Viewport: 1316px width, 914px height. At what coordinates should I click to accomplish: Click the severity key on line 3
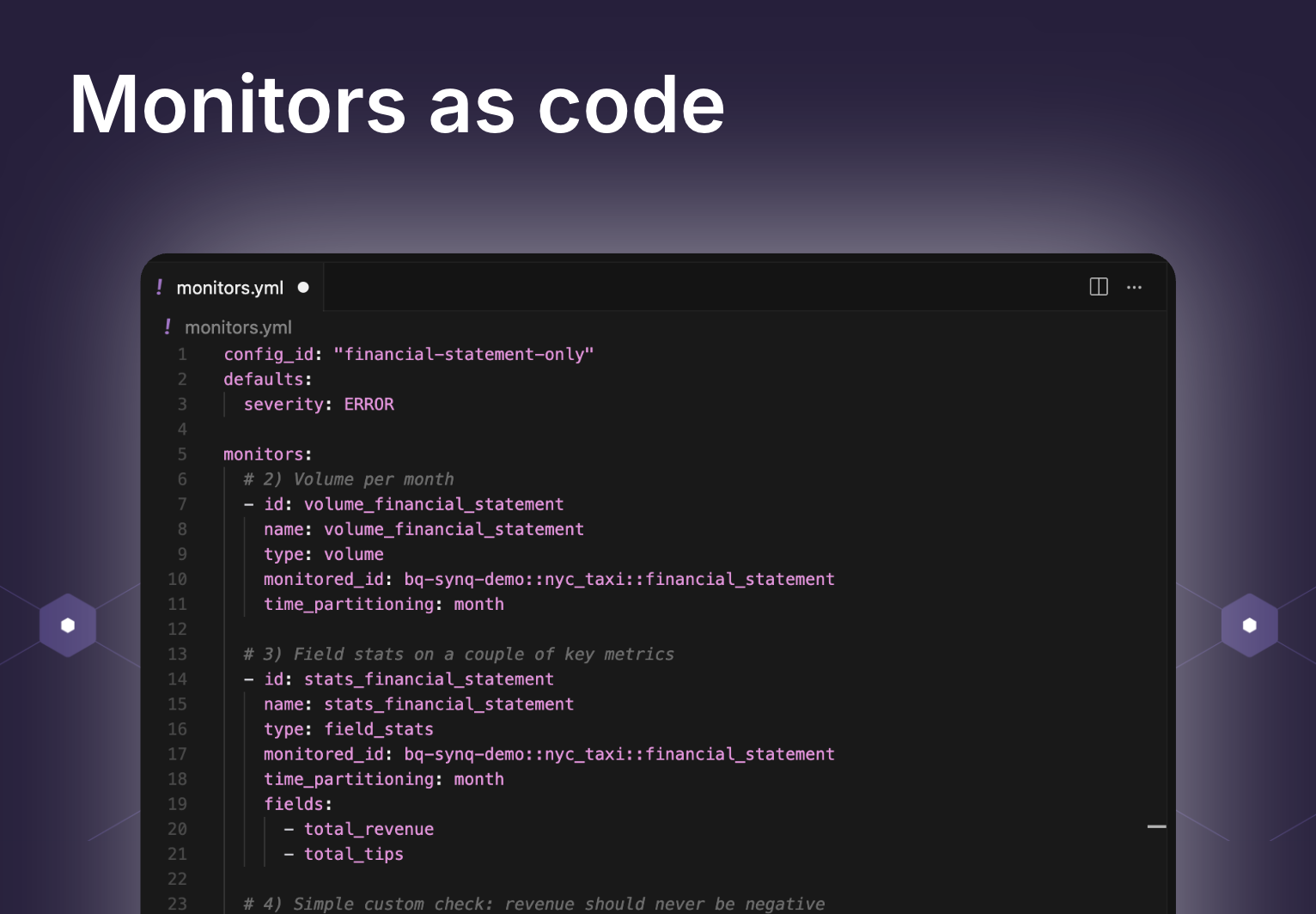[283, 404]
